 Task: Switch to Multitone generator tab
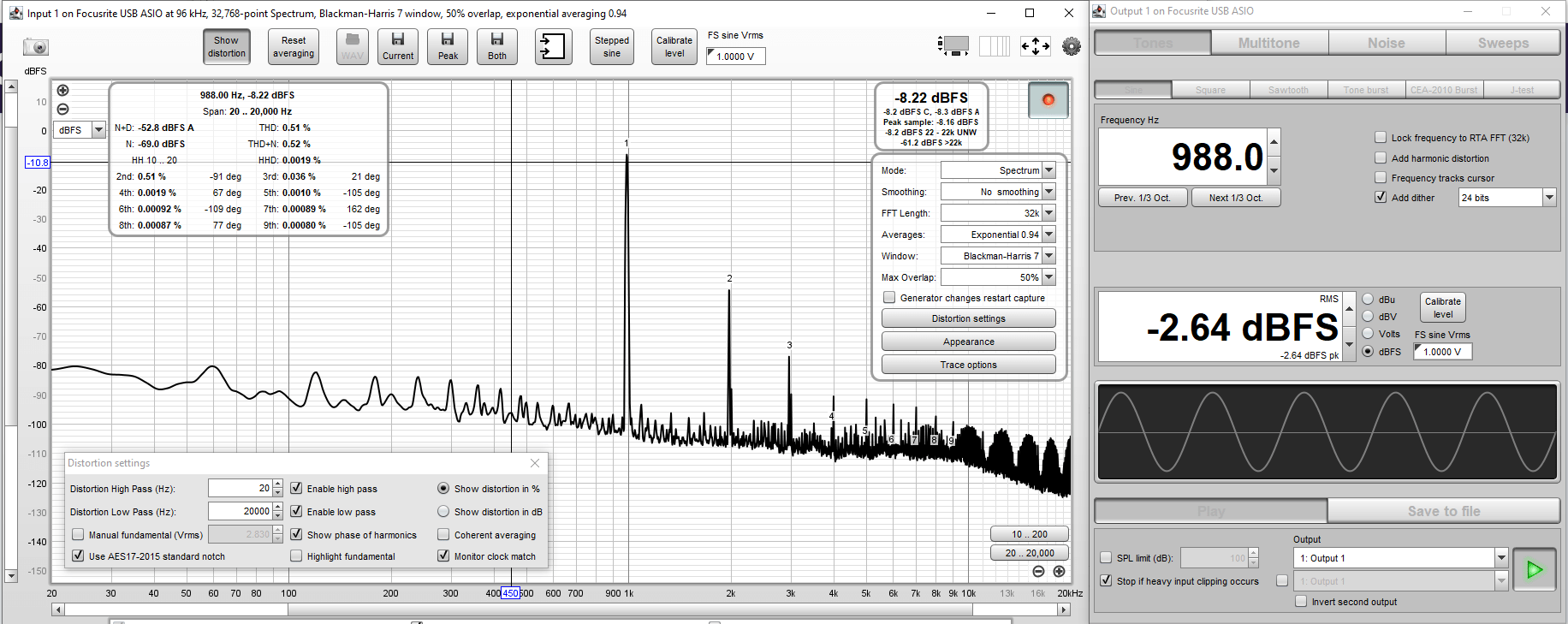1269,43
